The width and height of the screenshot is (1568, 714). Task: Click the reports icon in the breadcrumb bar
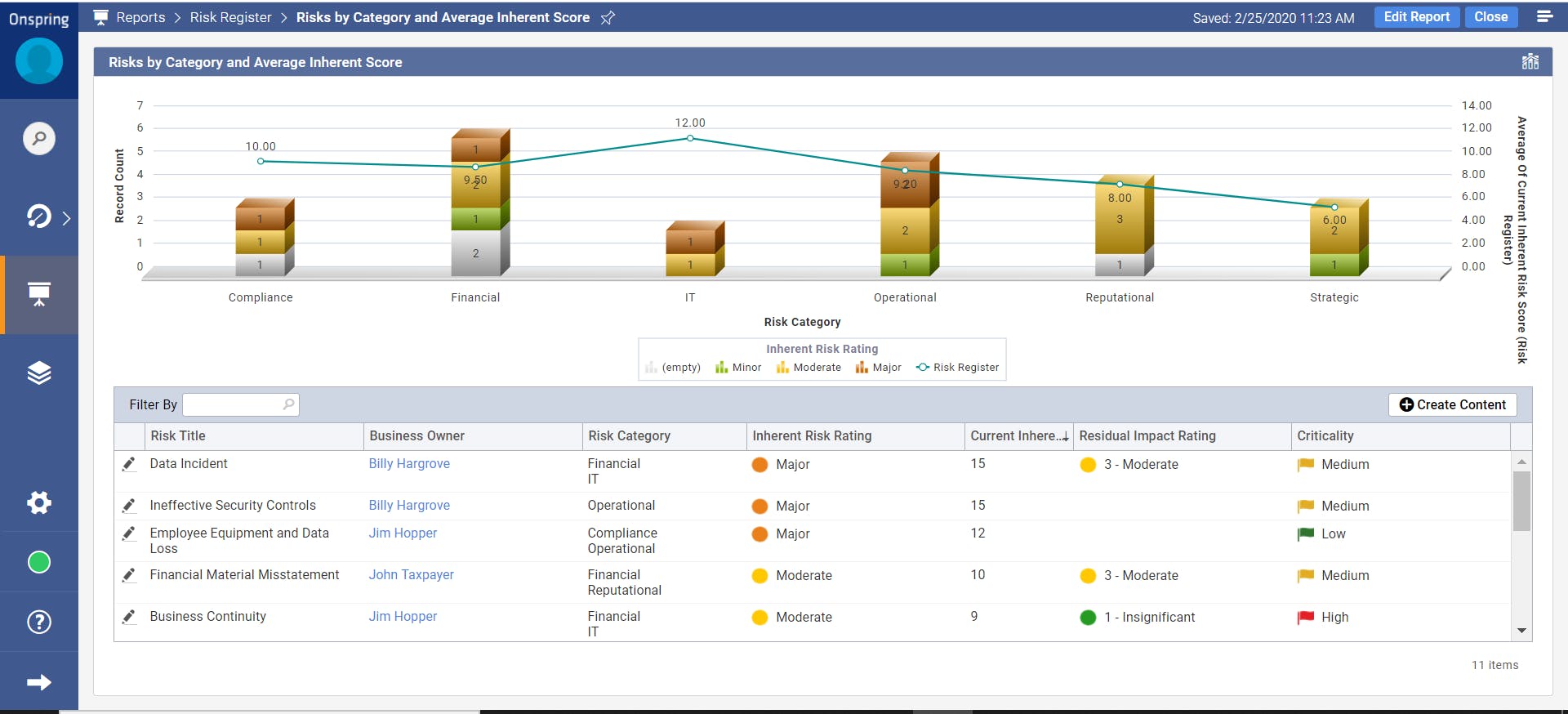[101, 17]
